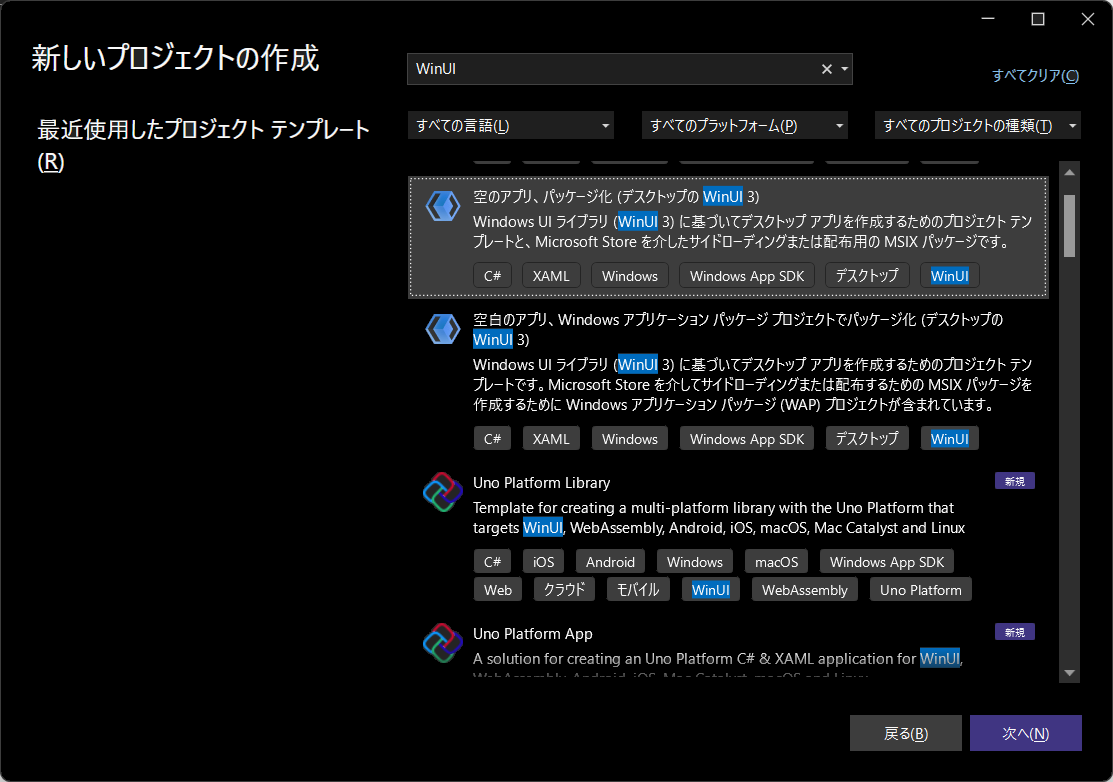The height and width of the screenshot is (782, 1113).
Task: Click the すべてクリア link
Action: [x=1035, y=75]
